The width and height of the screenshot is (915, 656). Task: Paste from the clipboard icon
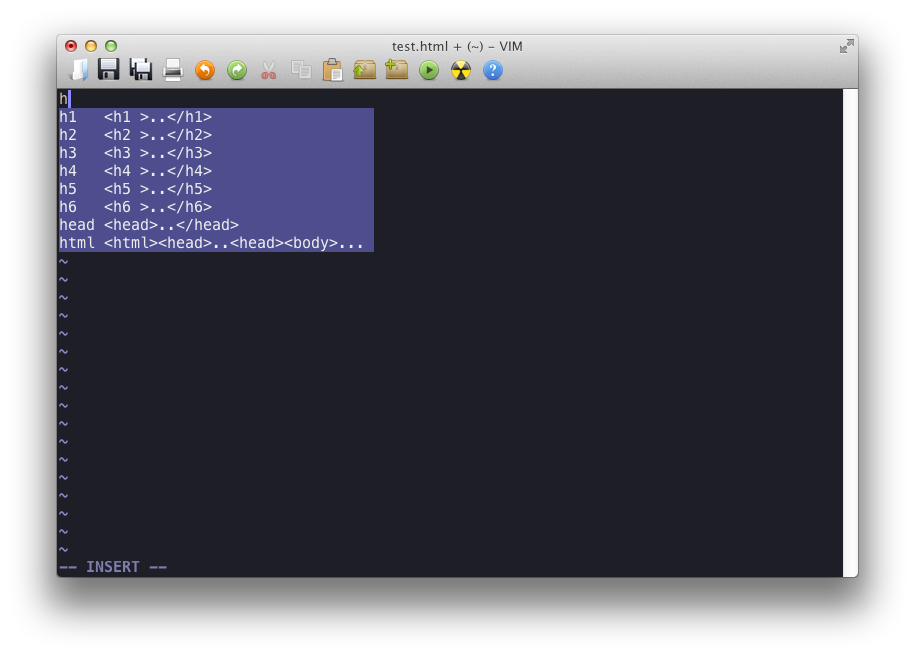point(332,70)
